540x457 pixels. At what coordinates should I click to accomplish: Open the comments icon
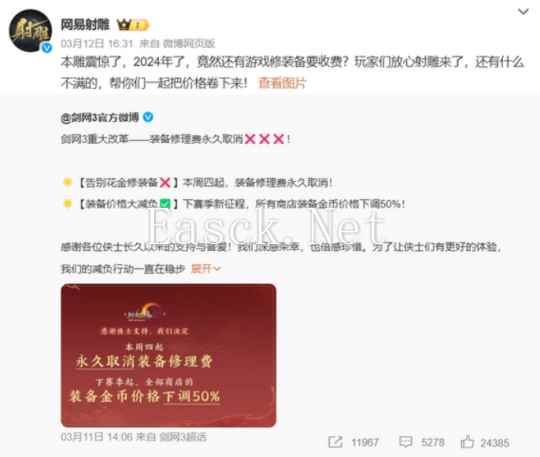tap(405, 442)
